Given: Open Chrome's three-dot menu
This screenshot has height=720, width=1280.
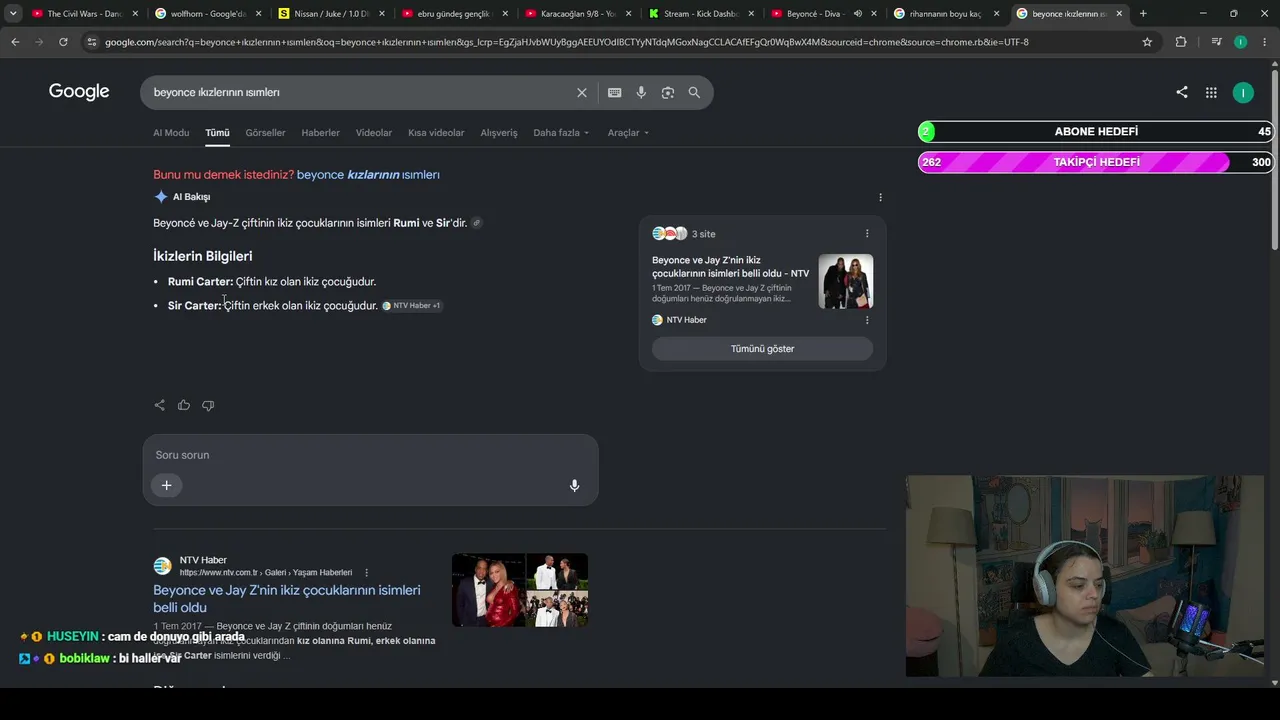Looking at the screenshot, I should 1264,42.
